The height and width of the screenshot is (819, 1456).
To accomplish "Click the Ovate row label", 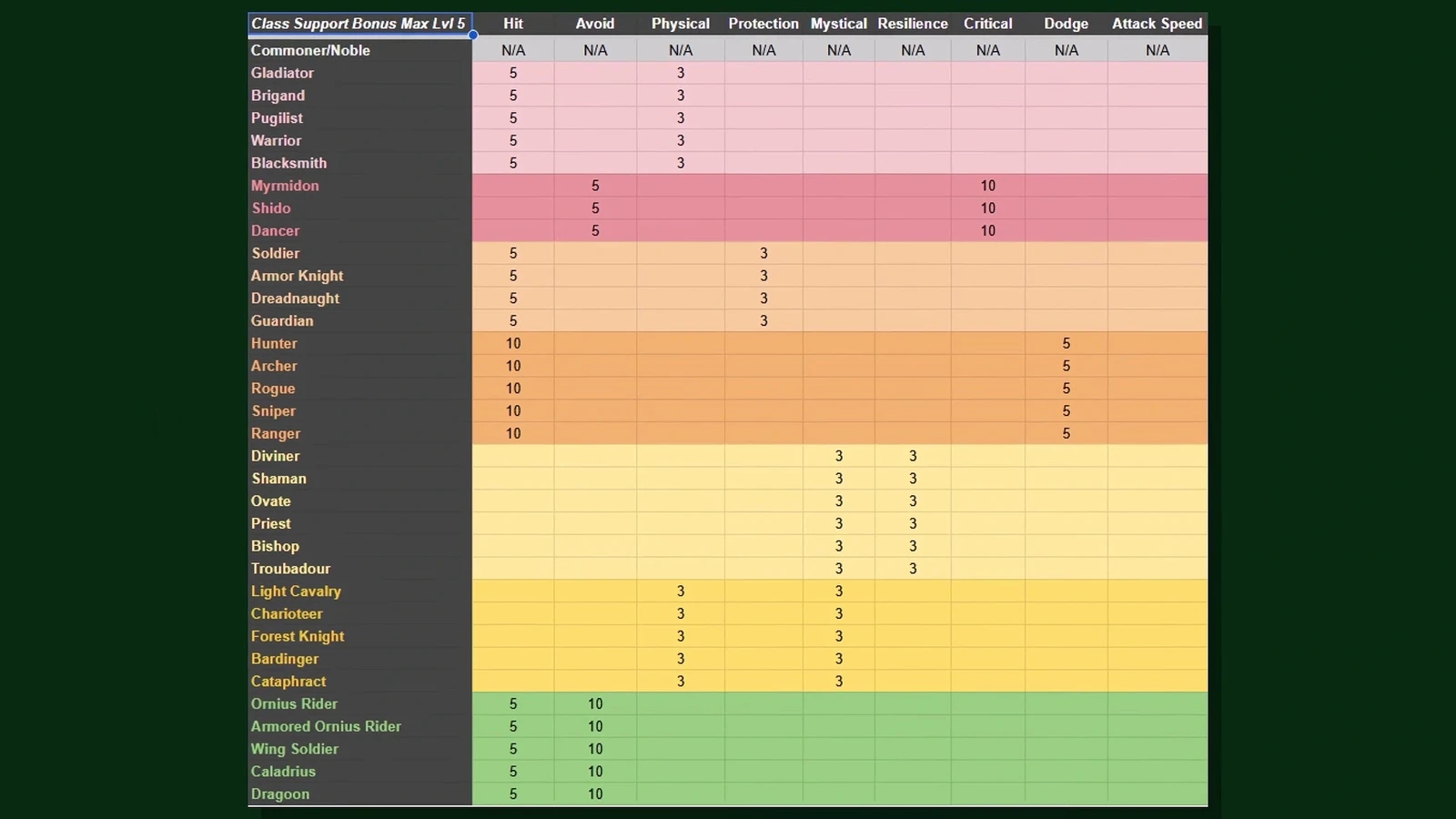I will [x=271, y=501].
